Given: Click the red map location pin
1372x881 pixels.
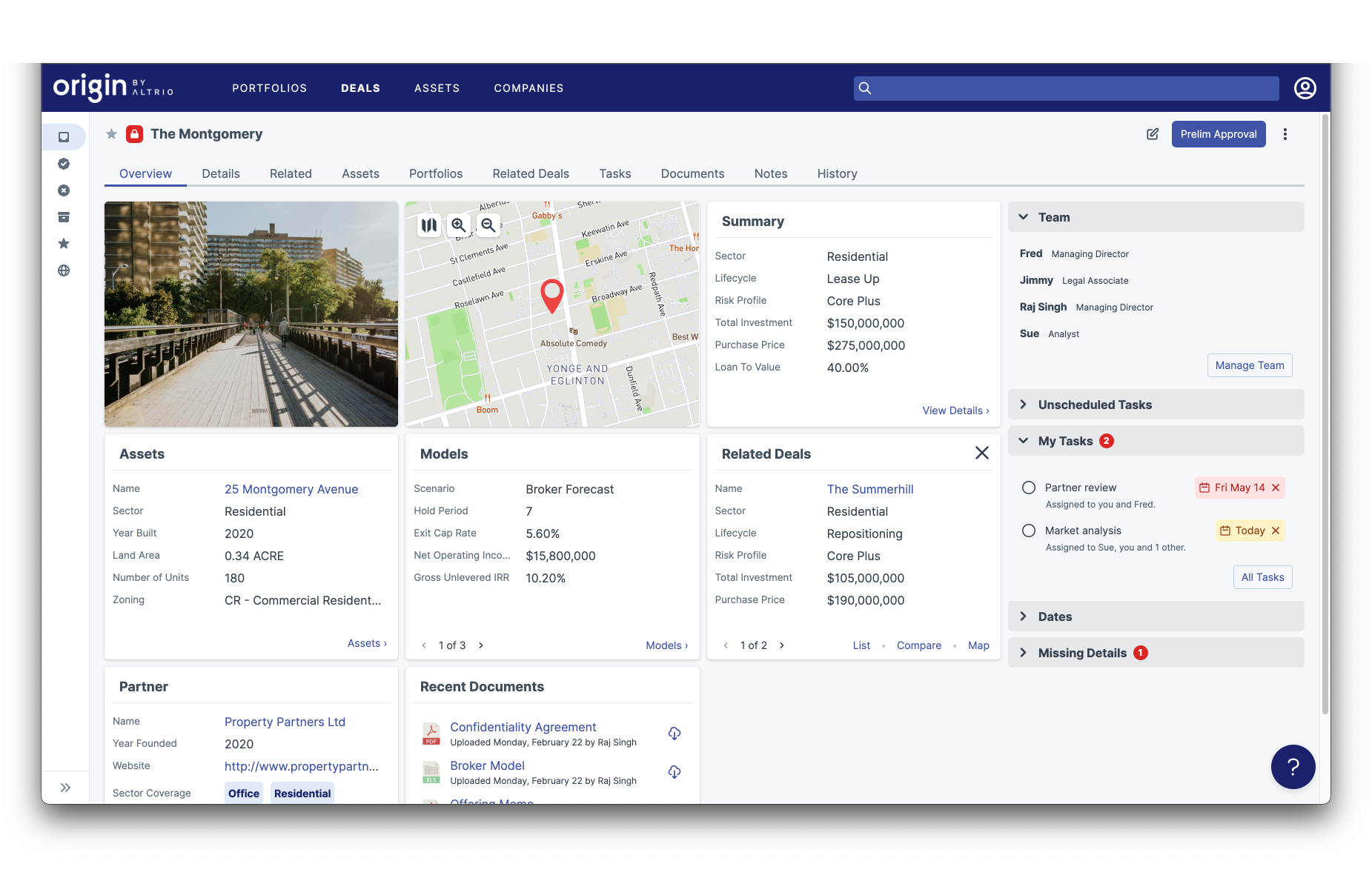Looking at the screenshot, I should click(551, 296).
